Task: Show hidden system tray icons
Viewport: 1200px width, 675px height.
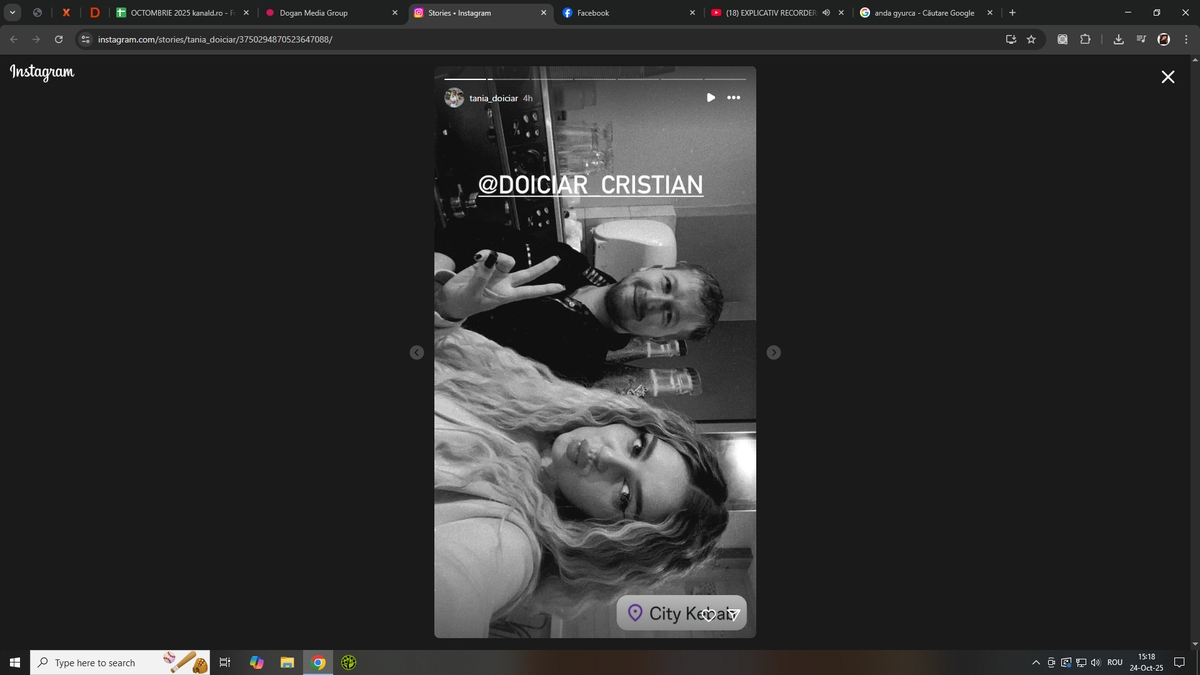Action: click(1037, 663)
